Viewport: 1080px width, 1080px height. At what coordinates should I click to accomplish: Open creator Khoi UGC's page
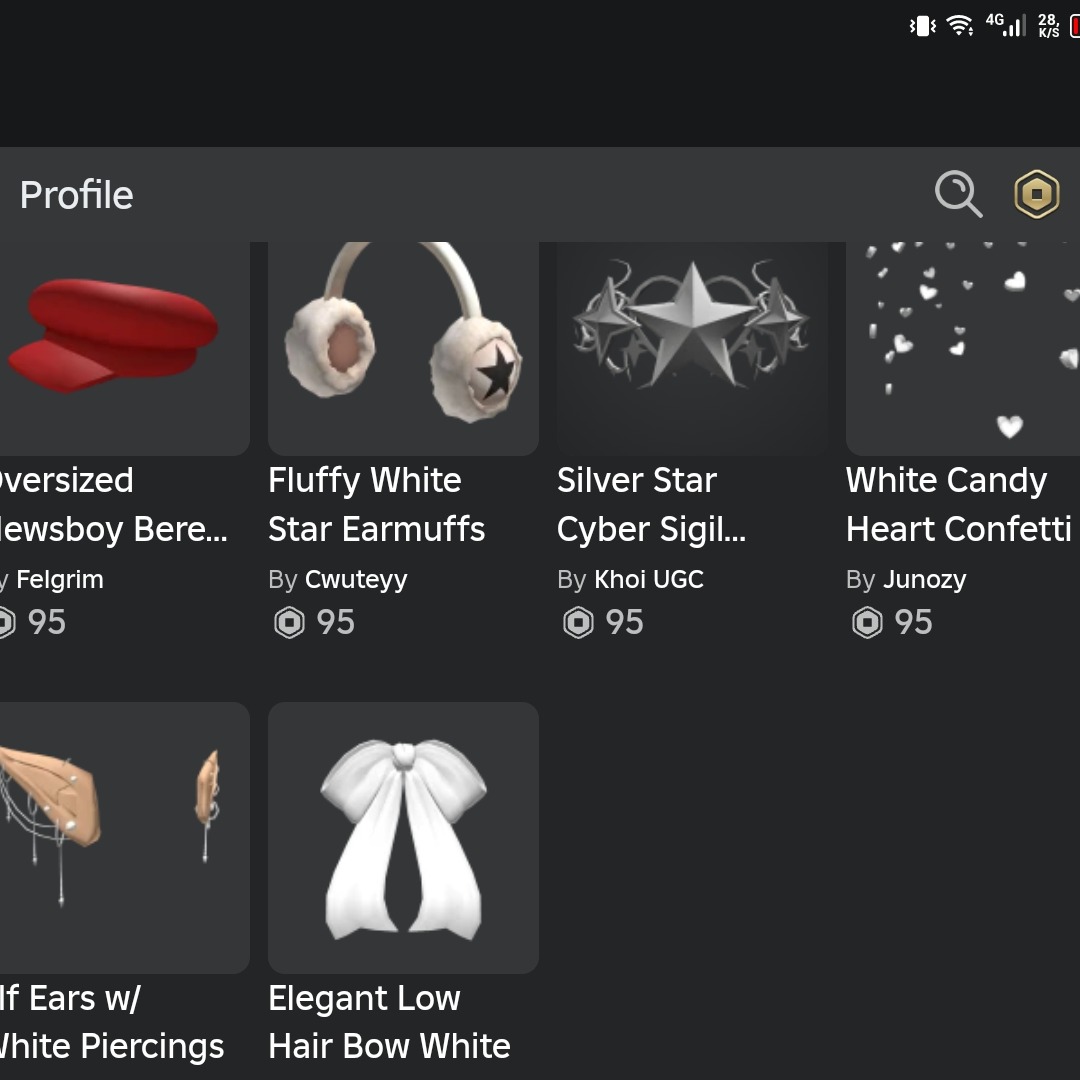pyautogui.click(x=649, y=580)
